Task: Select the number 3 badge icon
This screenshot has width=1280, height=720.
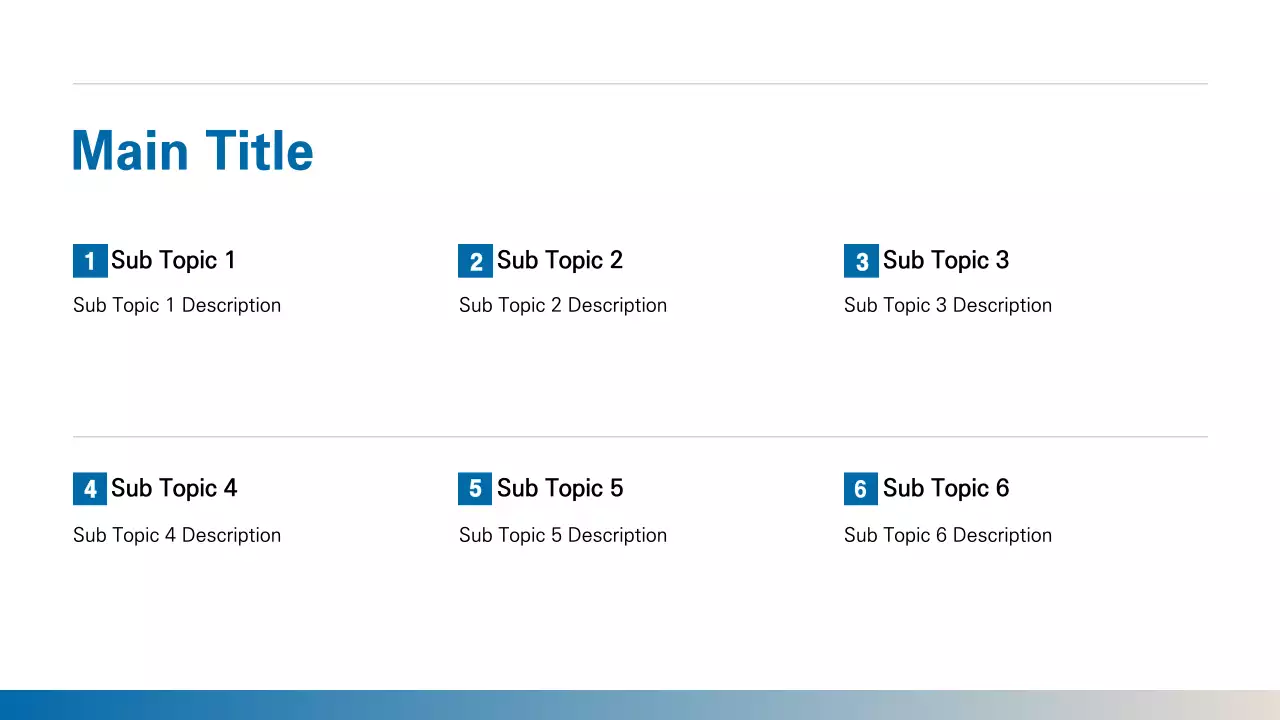Action: click(861, 261)
